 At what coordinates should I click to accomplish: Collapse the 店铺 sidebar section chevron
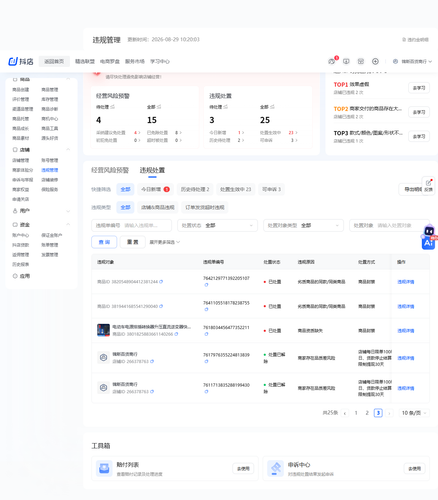(68, 150)
